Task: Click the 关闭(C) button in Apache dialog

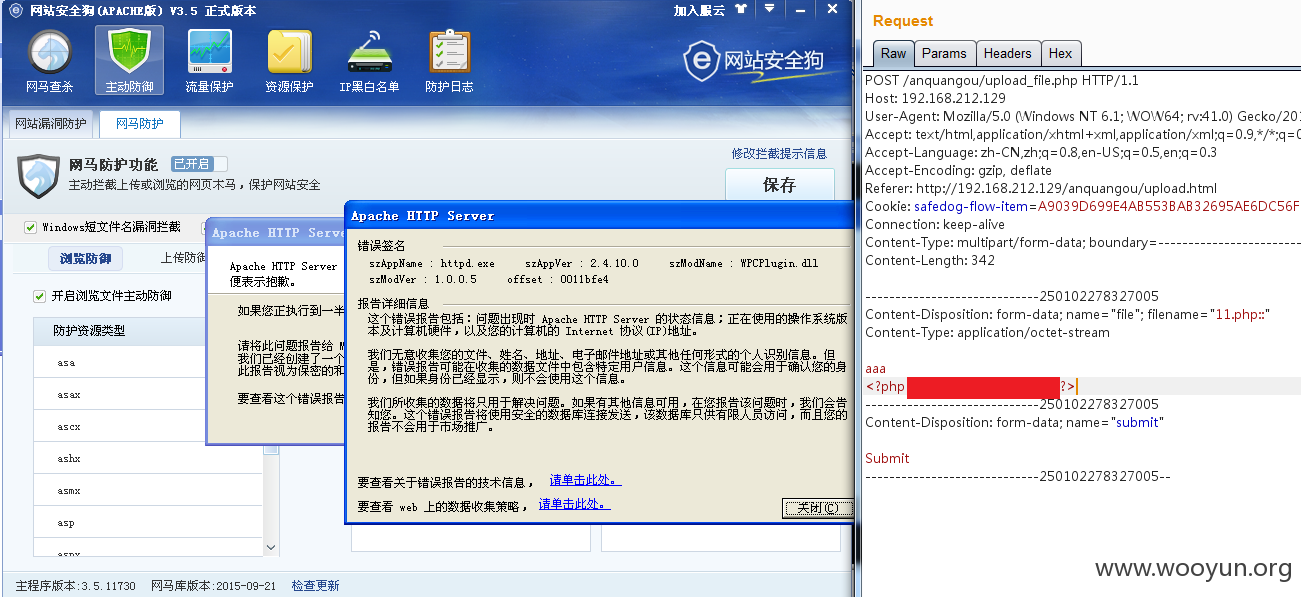Action: 817,508
